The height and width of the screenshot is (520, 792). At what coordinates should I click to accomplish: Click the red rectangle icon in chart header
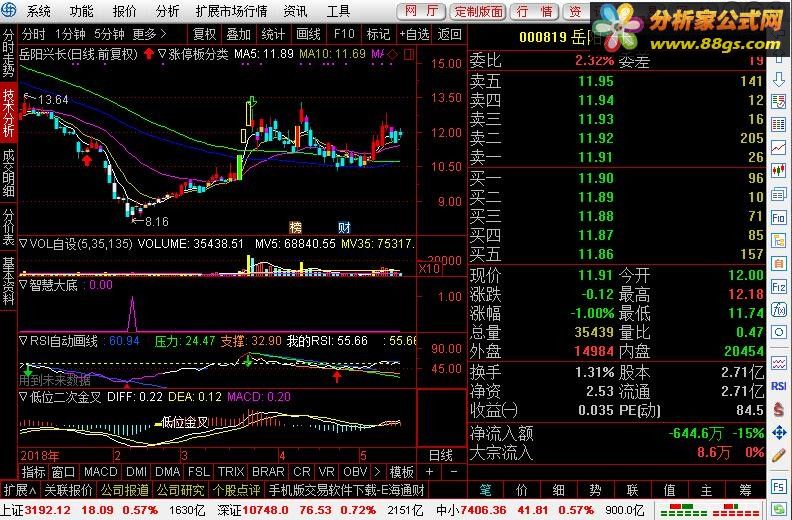point(409,54)
